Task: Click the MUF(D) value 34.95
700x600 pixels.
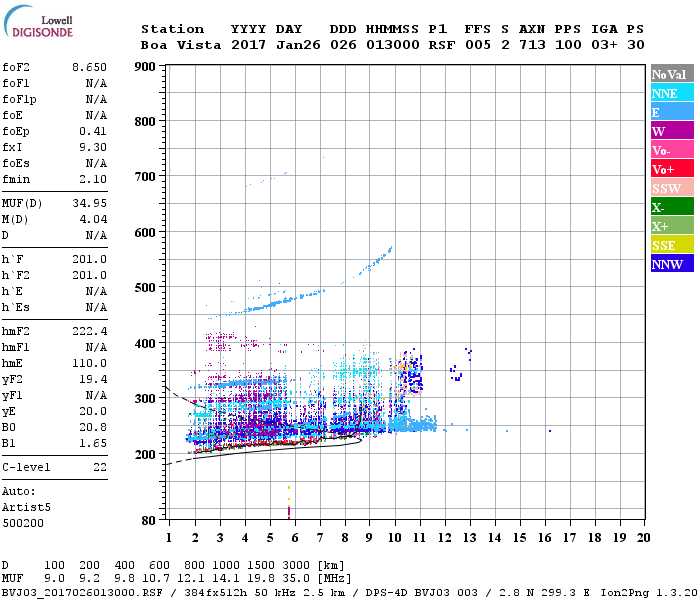Action: (x=89, y=202)
